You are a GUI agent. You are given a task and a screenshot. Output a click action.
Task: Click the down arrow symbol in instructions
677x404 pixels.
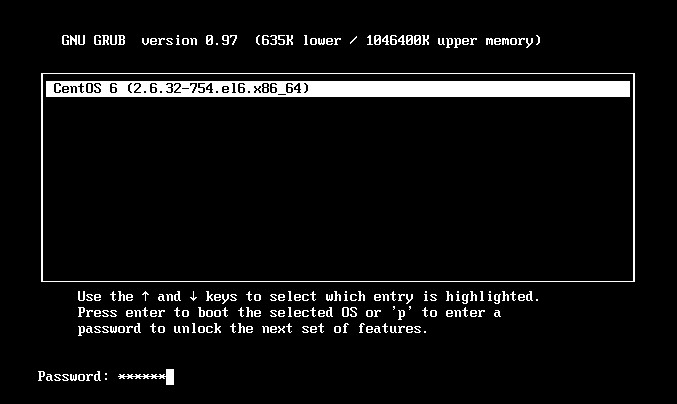[193, 297]
